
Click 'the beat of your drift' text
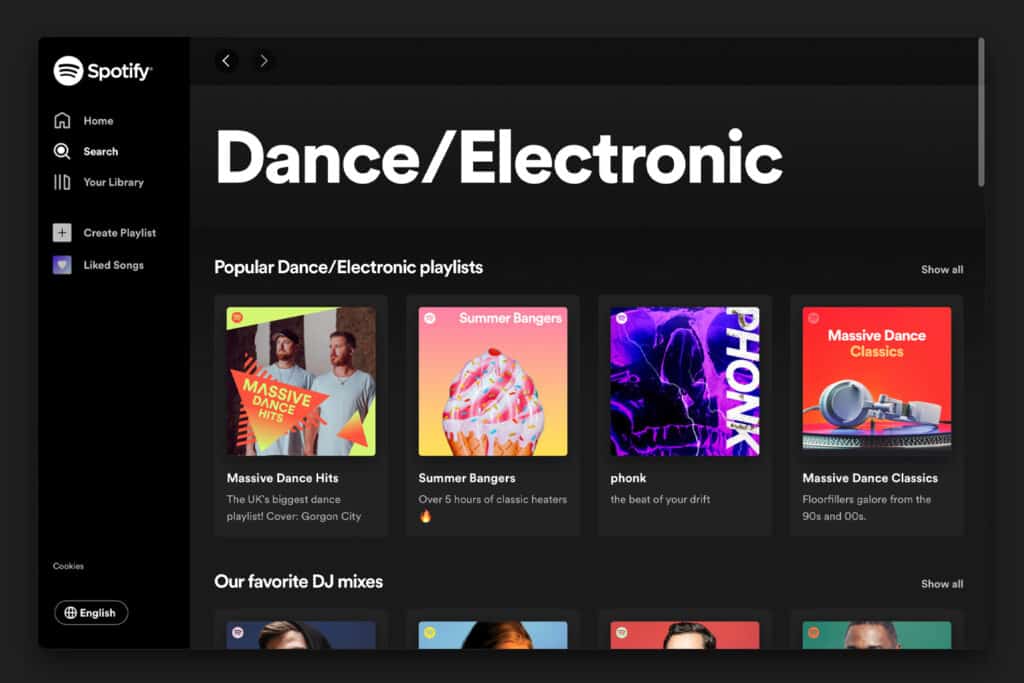[x=660, y=499]
